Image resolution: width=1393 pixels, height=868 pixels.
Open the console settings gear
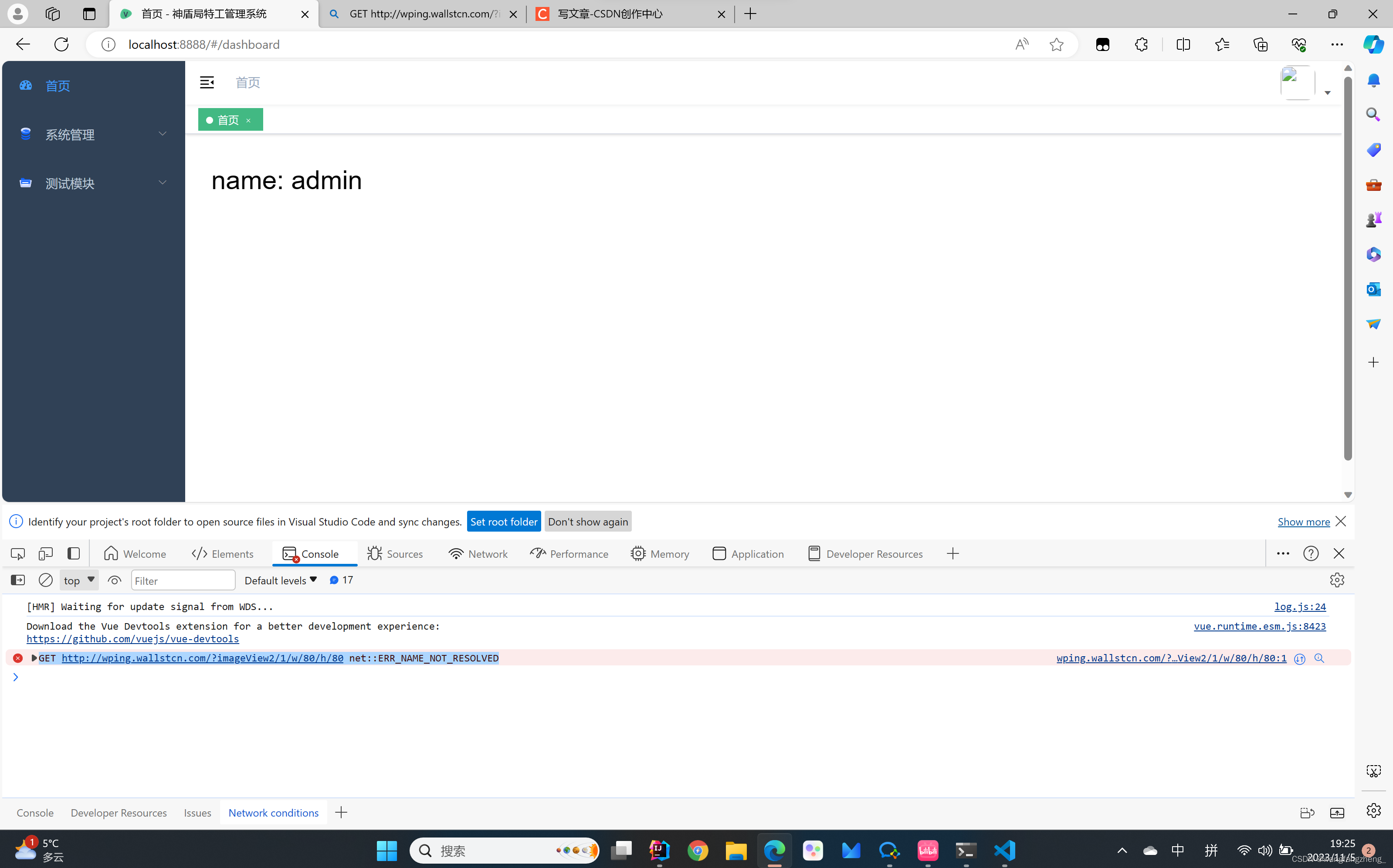coord(1337,580)
